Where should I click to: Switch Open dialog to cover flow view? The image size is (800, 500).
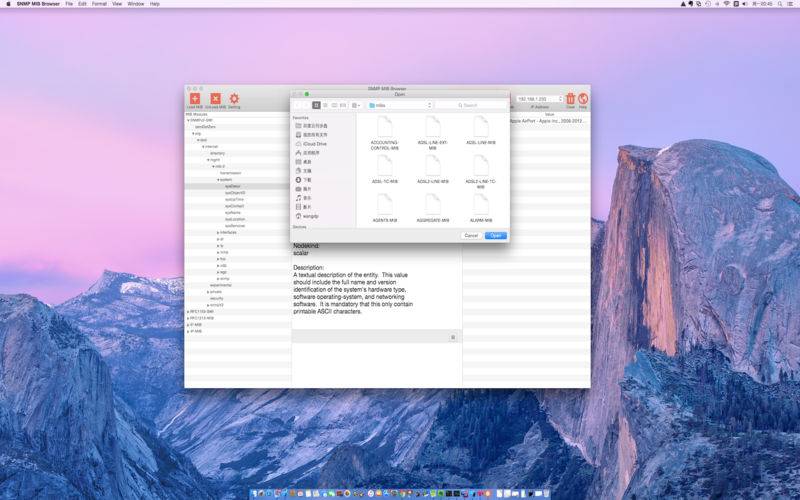click(x=343, y=105)
